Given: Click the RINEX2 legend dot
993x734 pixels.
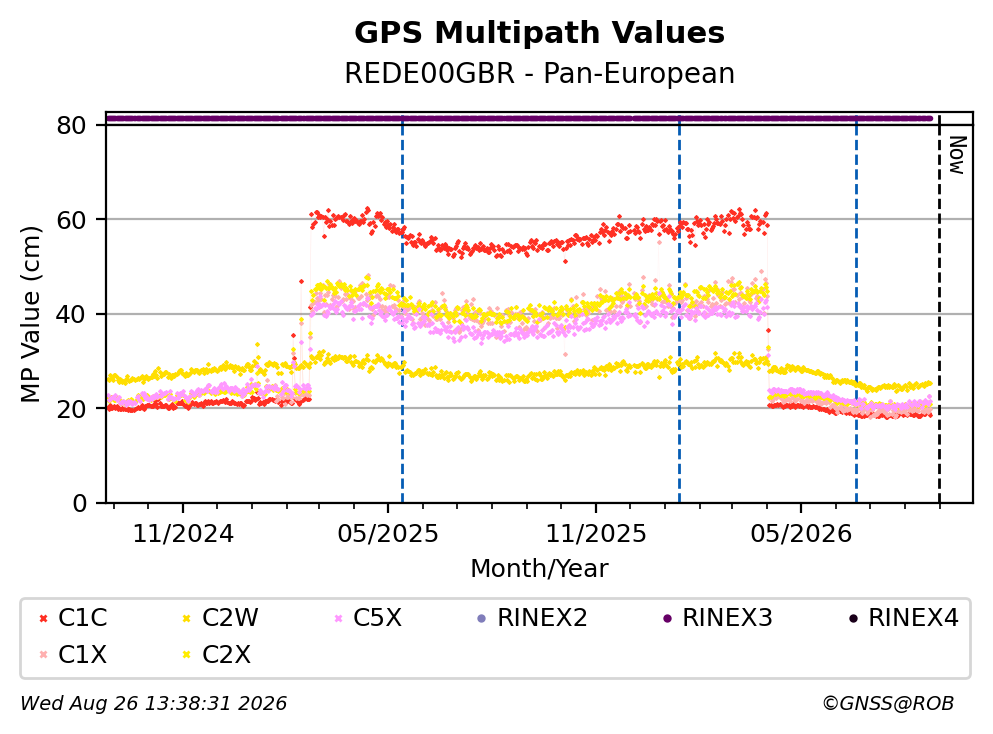Looking at the screenshot, I should (481, 618).
